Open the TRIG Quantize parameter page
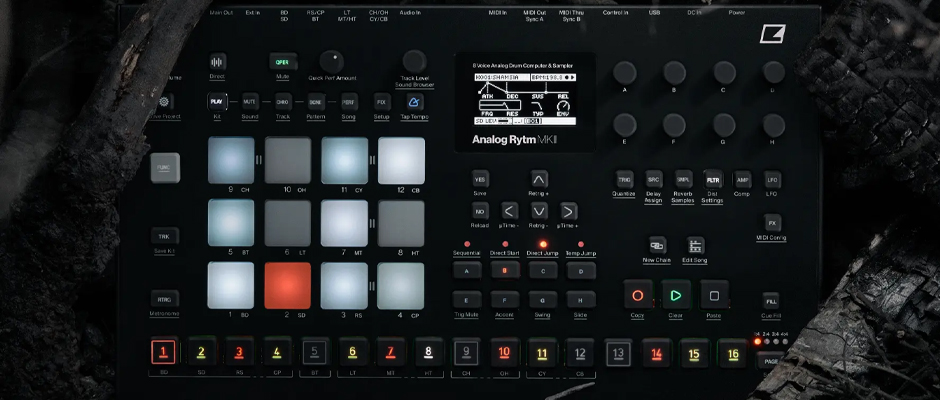940x400 pixels. [x=624, y=179]
